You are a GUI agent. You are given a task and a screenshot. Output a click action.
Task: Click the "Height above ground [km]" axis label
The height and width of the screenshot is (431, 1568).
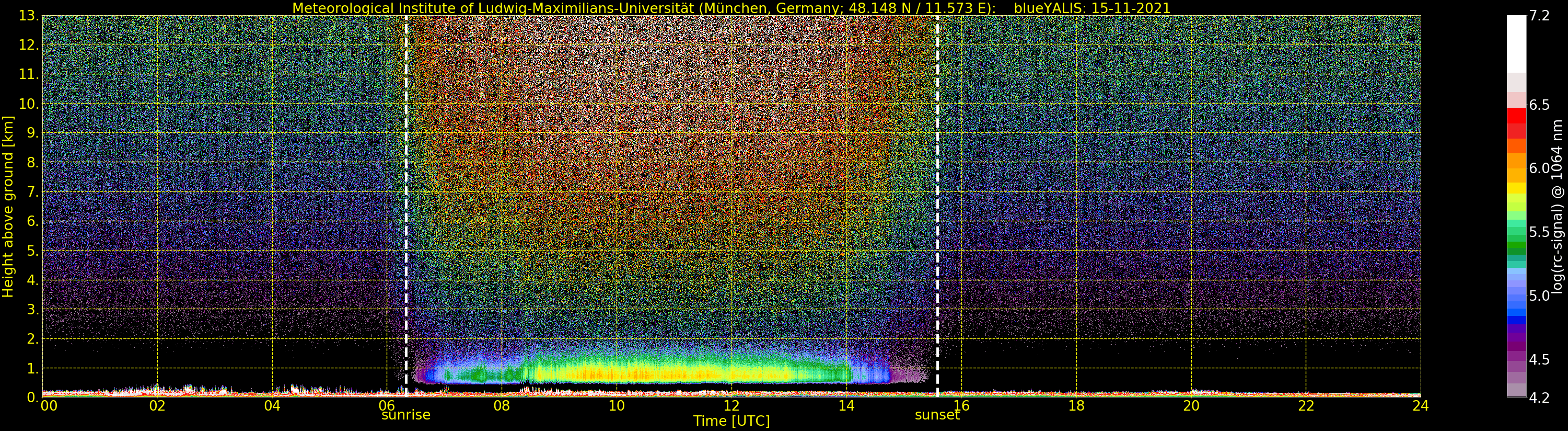pos(8,207)
